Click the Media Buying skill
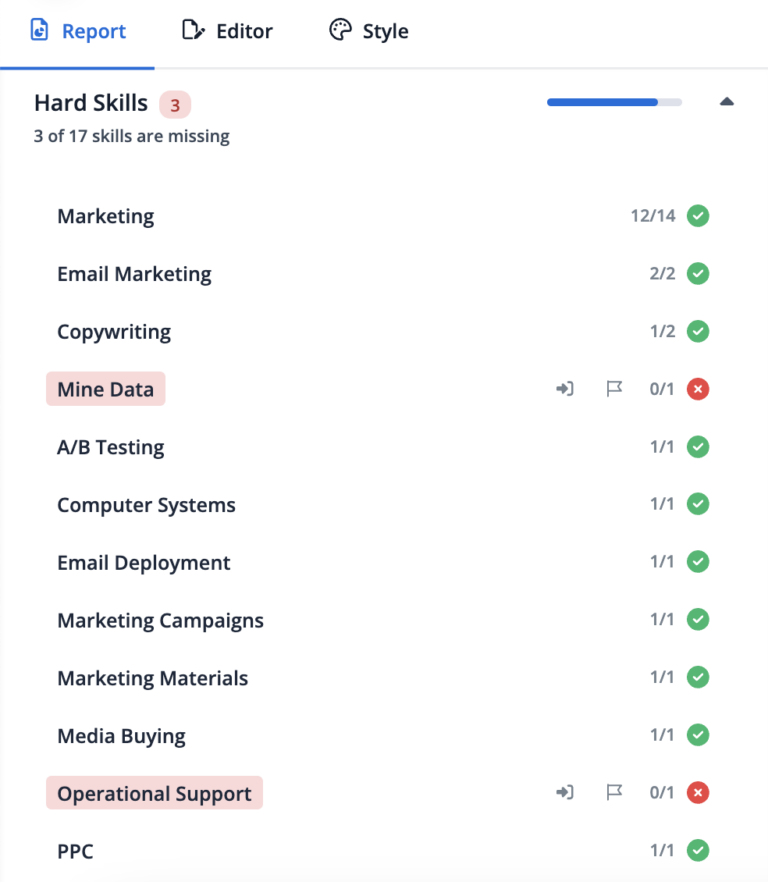This screenshot has height=882, width=768. pyautogui.click(x=121, y=736)
